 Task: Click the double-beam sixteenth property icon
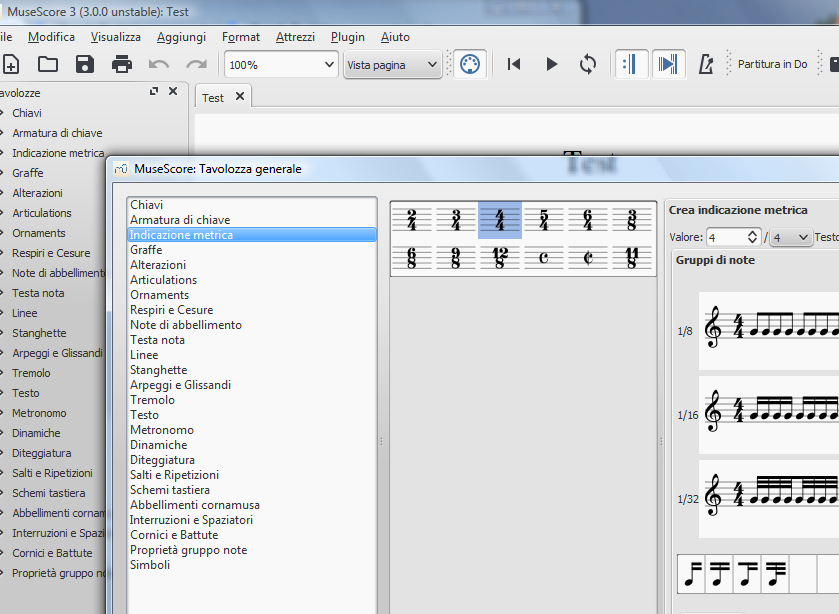[x=719, y=574]
